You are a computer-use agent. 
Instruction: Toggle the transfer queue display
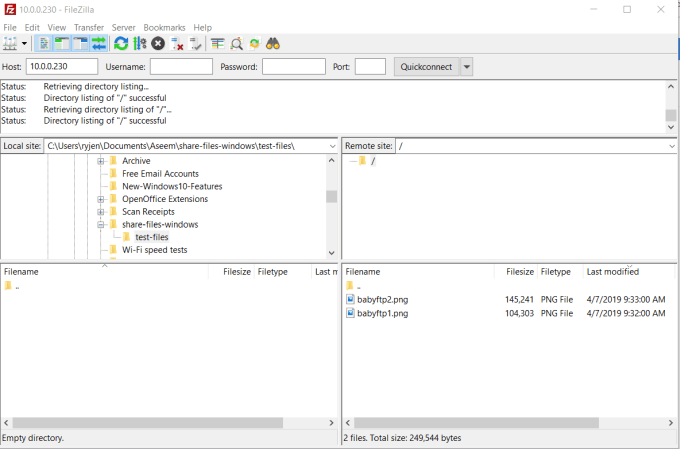point(99,44)
